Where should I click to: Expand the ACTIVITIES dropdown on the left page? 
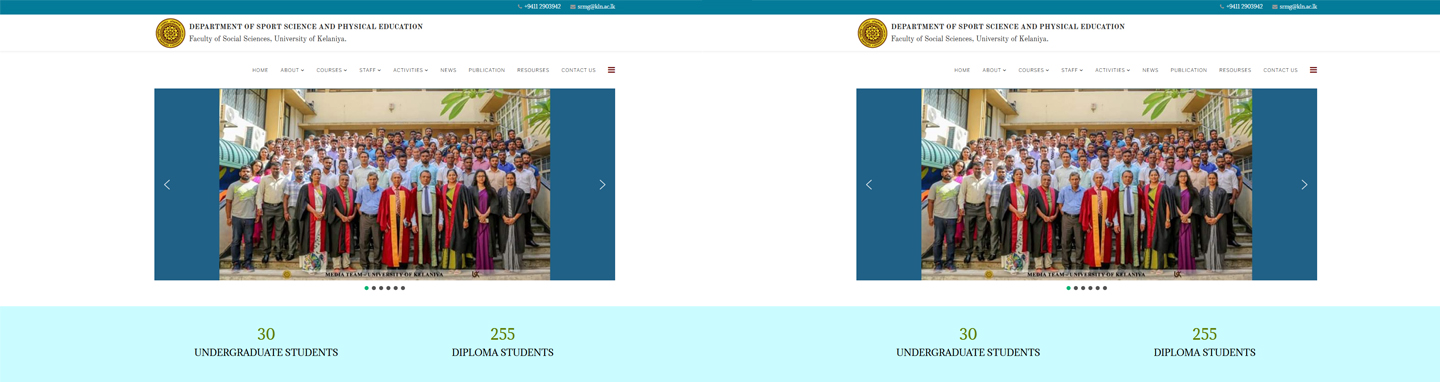point(410,70)
